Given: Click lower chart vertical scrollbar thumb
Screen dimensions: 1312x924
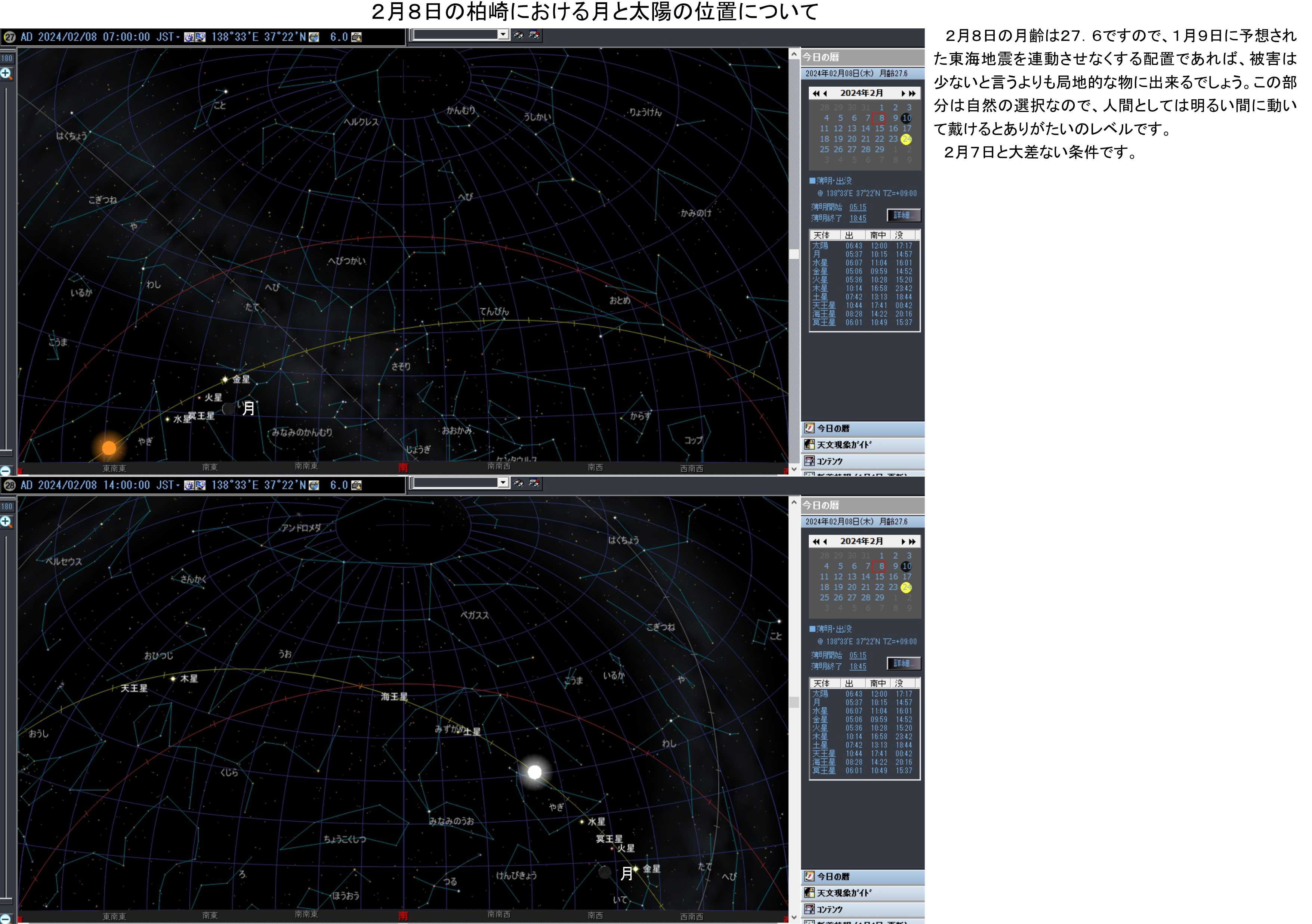Looking at the screenshot, I should [x=794, y=703].
